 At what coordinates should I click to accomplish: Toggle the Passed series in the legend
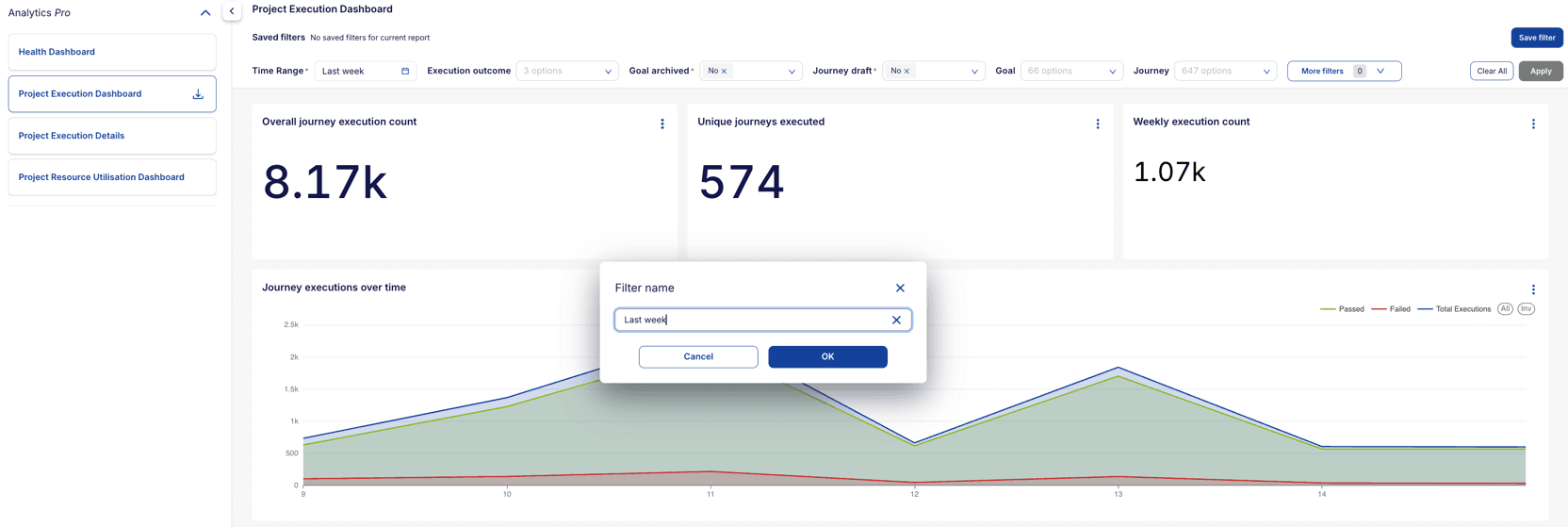1342,309
